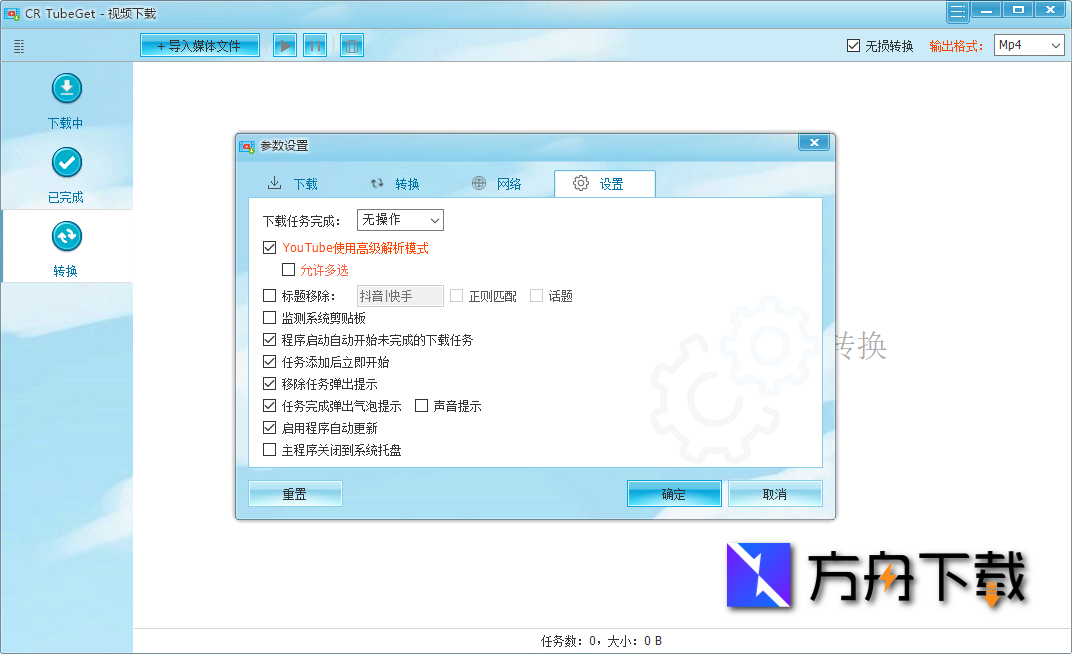Screen dimensions: 1072x654
Task: Click the 重置 reset button
Action: (x=295, y=493)
